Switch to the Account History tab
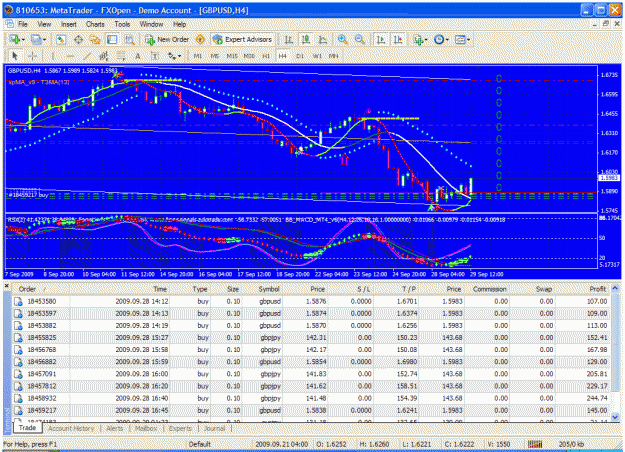This screenshot has height=452, width=625. [x=71, y=428]
